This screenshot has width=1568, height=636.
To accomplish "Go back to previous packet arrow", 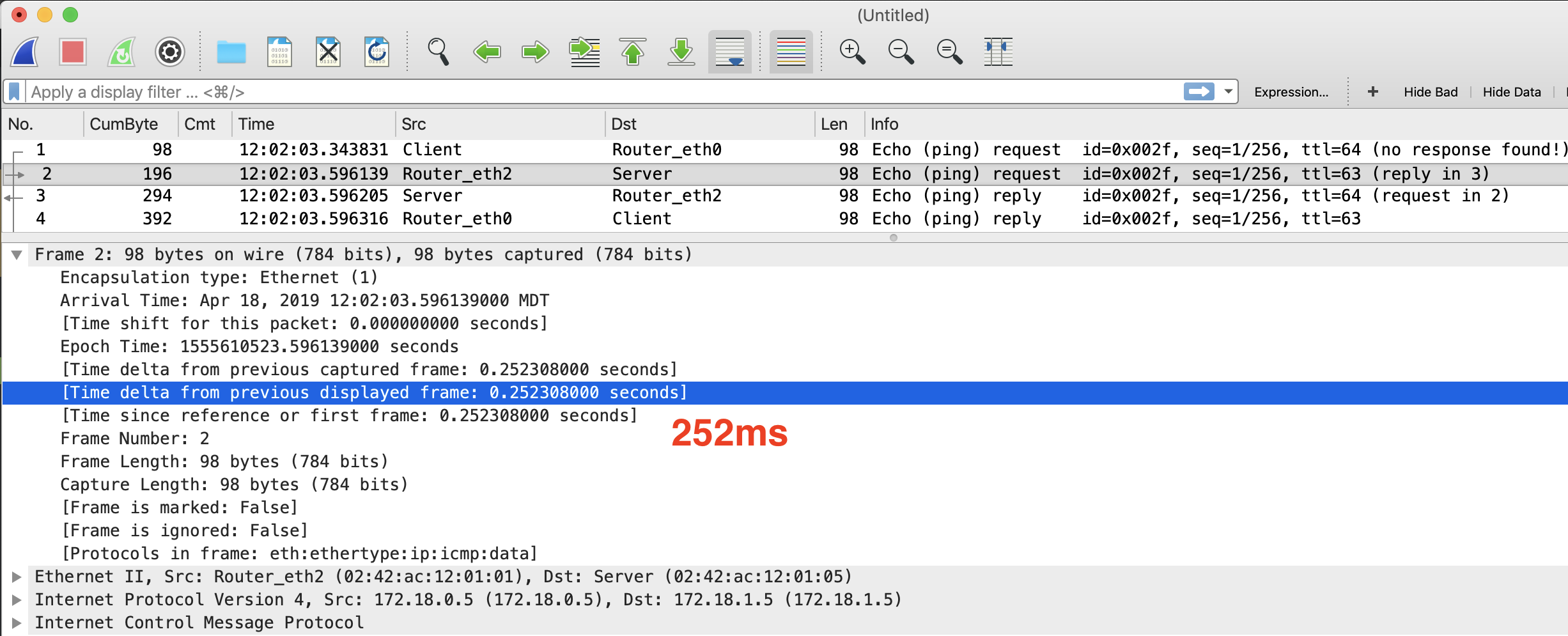I will click(x=487, y=52).
